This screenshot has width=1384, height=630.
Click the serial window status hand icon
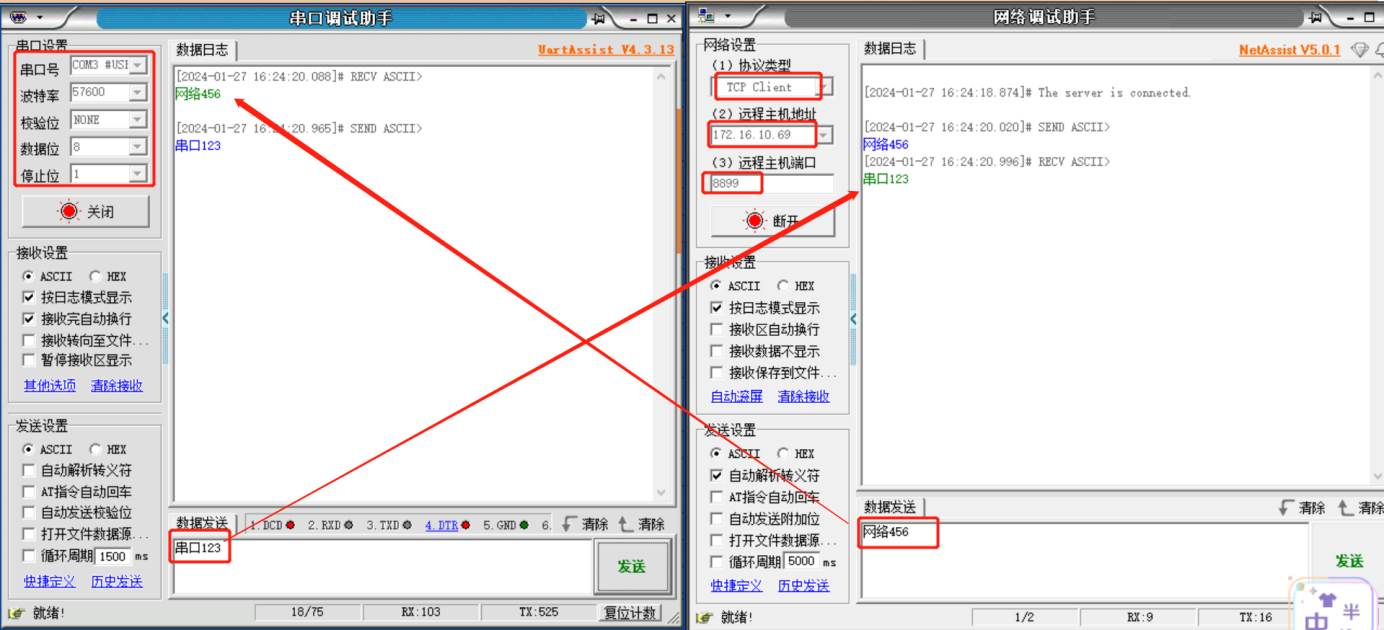(x=17, y=613)
